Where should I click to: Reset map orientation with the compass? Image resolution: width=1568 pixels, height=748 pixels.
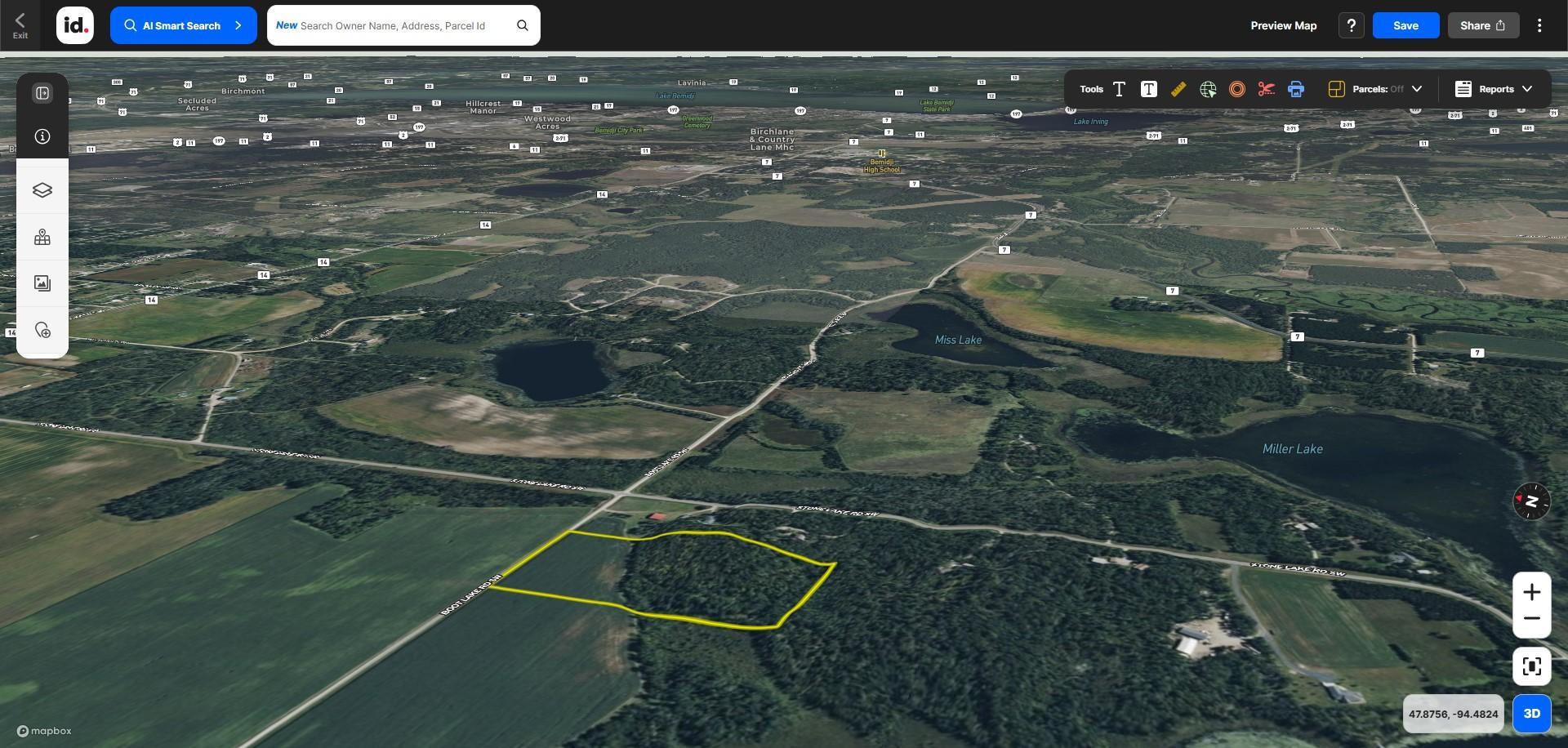1531,501
